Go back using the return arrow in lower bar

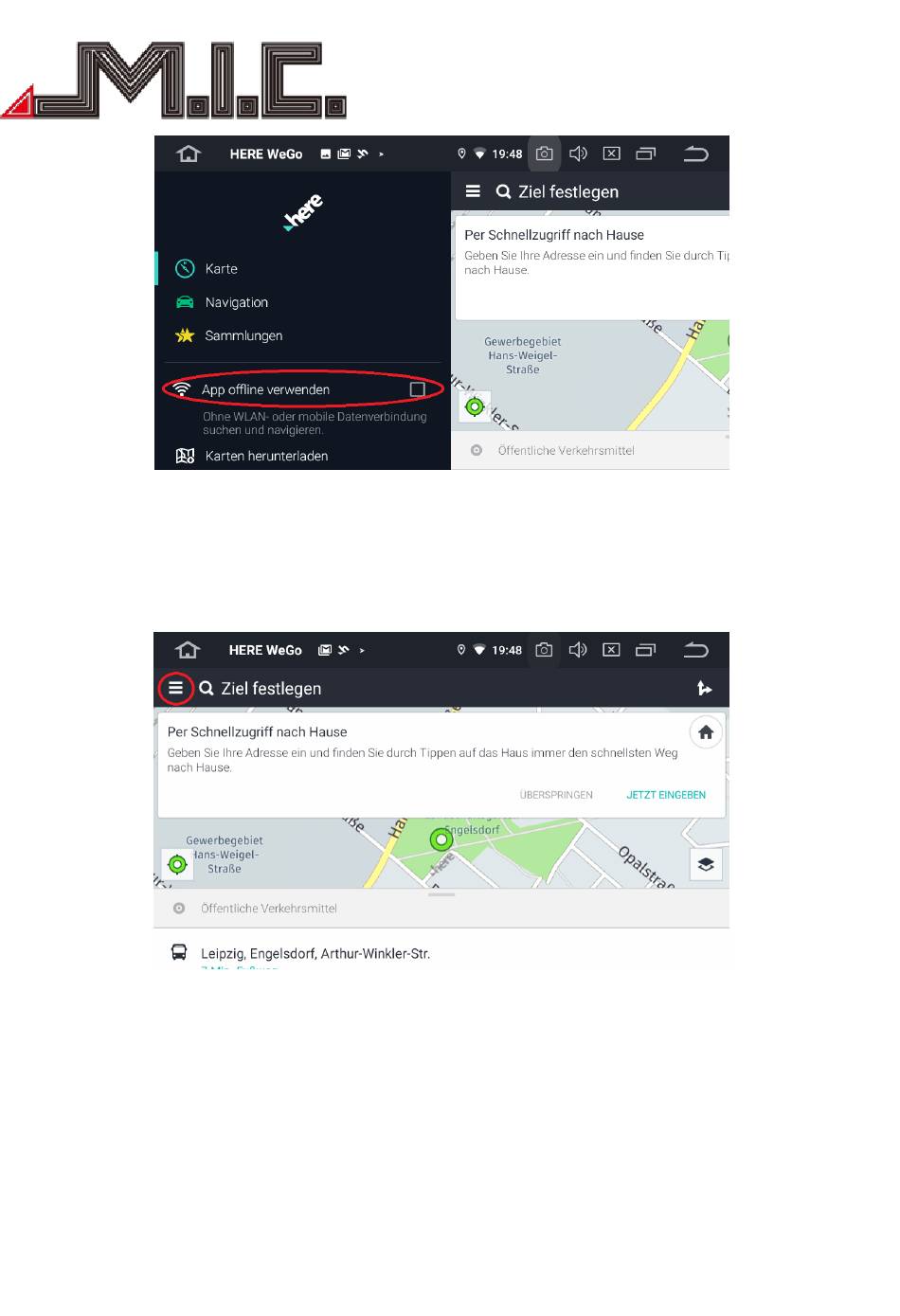[695, 650]
